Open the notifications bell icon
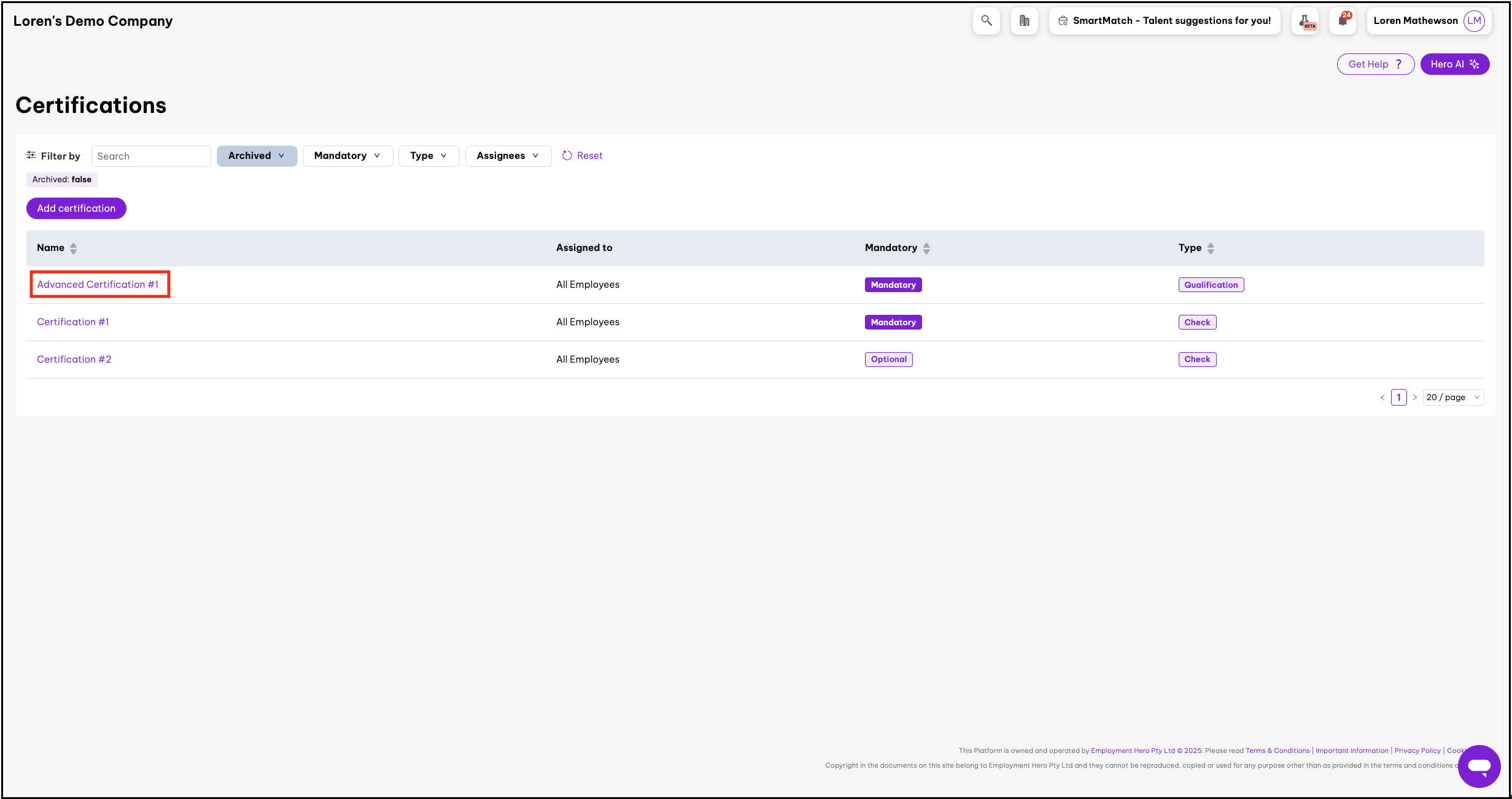This screenshot has width=1512, height=799. (x=1343, y=21)
